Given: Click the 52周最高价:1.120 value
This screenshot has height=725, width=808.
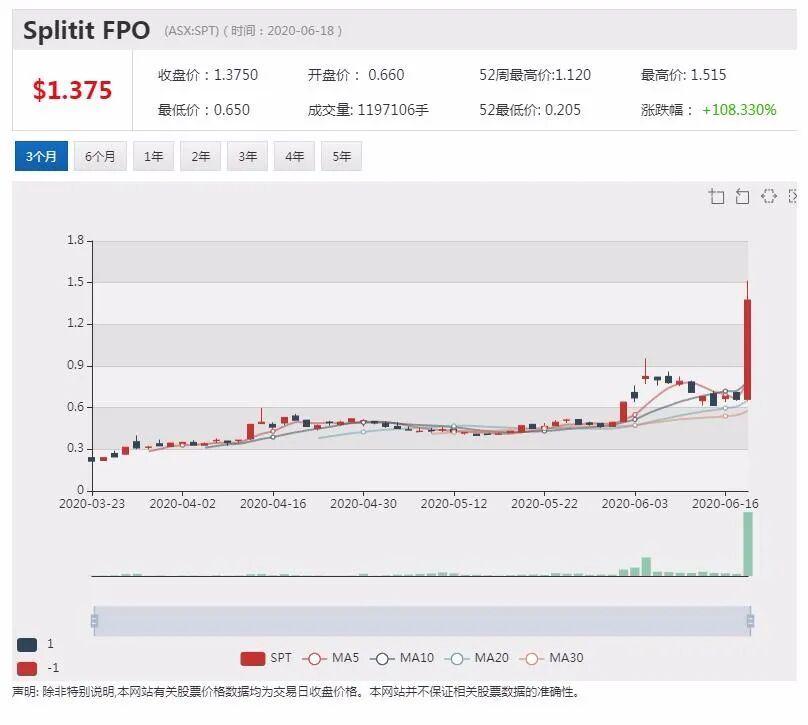Looking at the screenshot, I should [x=535, y=75].
